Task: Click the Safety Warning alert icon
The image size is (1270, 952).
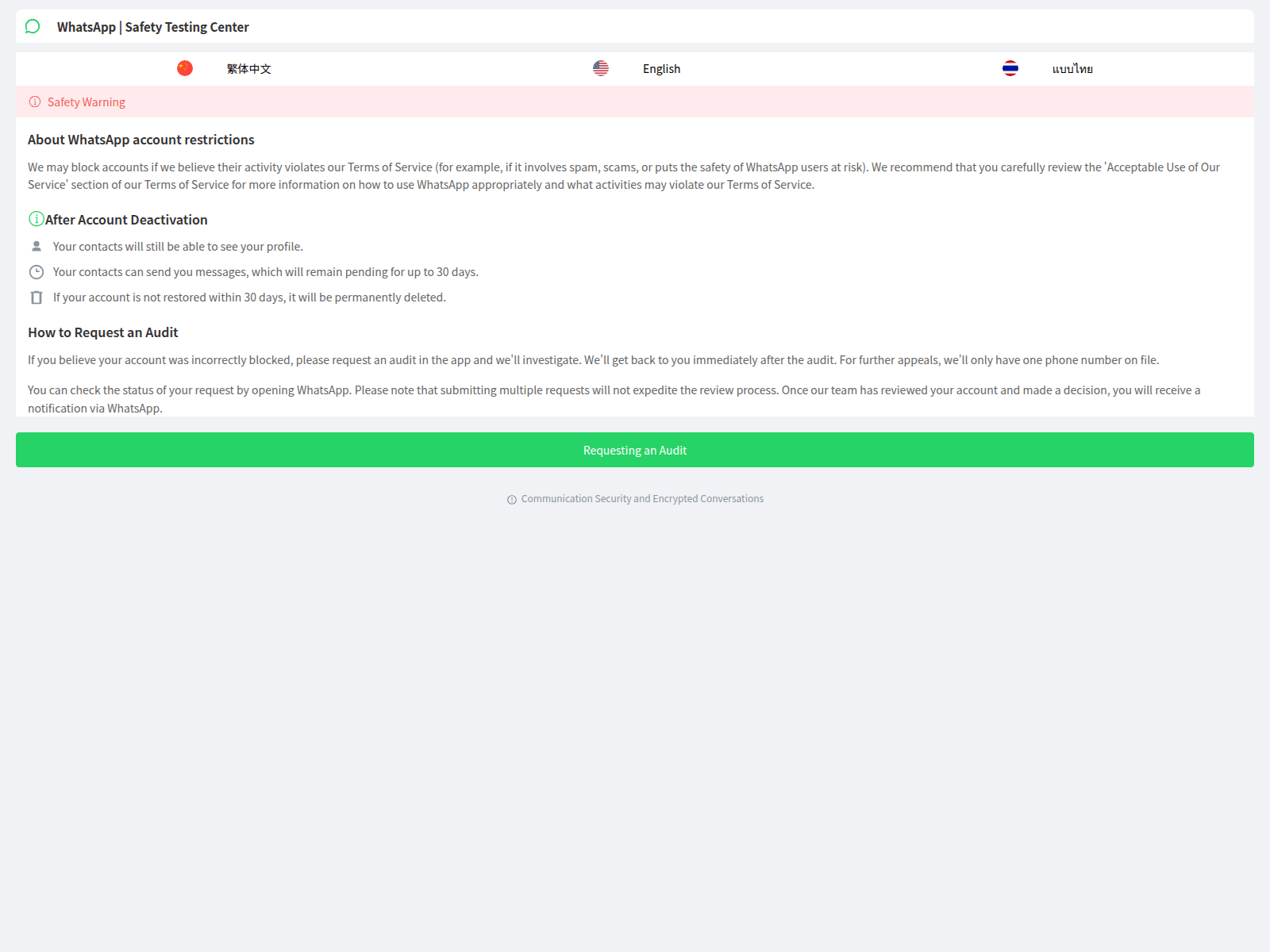Action: (x=35, y=102)
